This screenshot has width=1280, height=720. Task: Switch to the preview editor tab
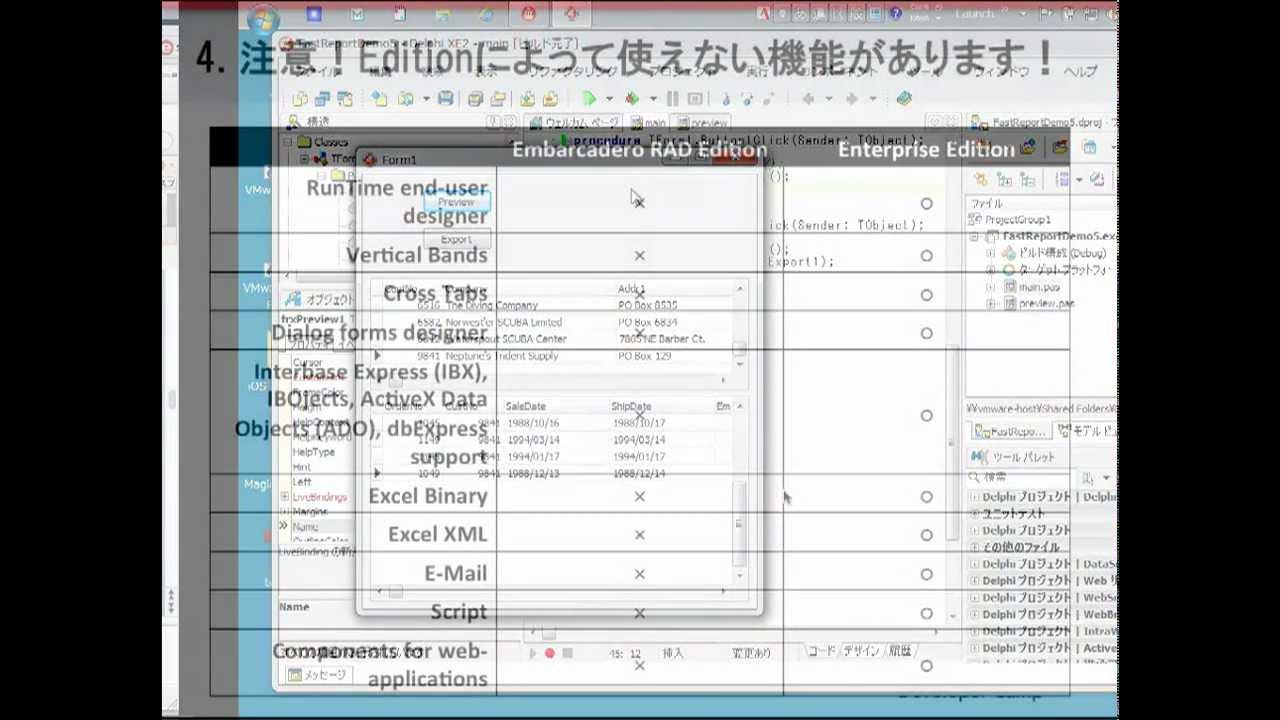pos(702,123)
